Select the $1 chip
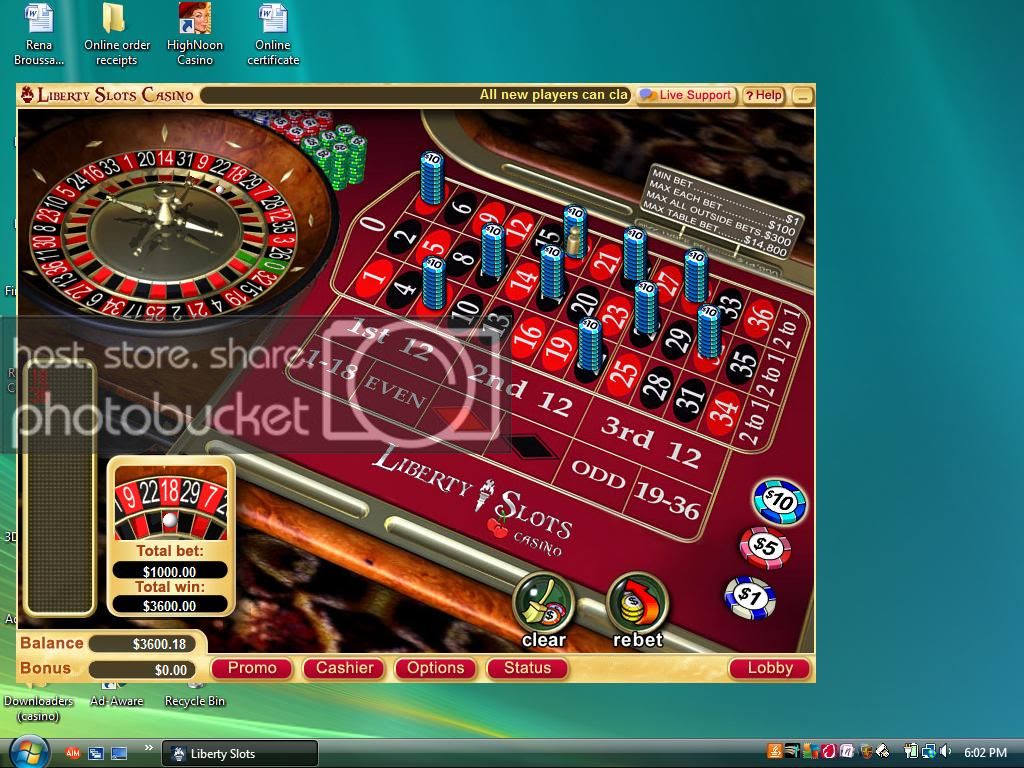1024x768 pixels. 750,596
